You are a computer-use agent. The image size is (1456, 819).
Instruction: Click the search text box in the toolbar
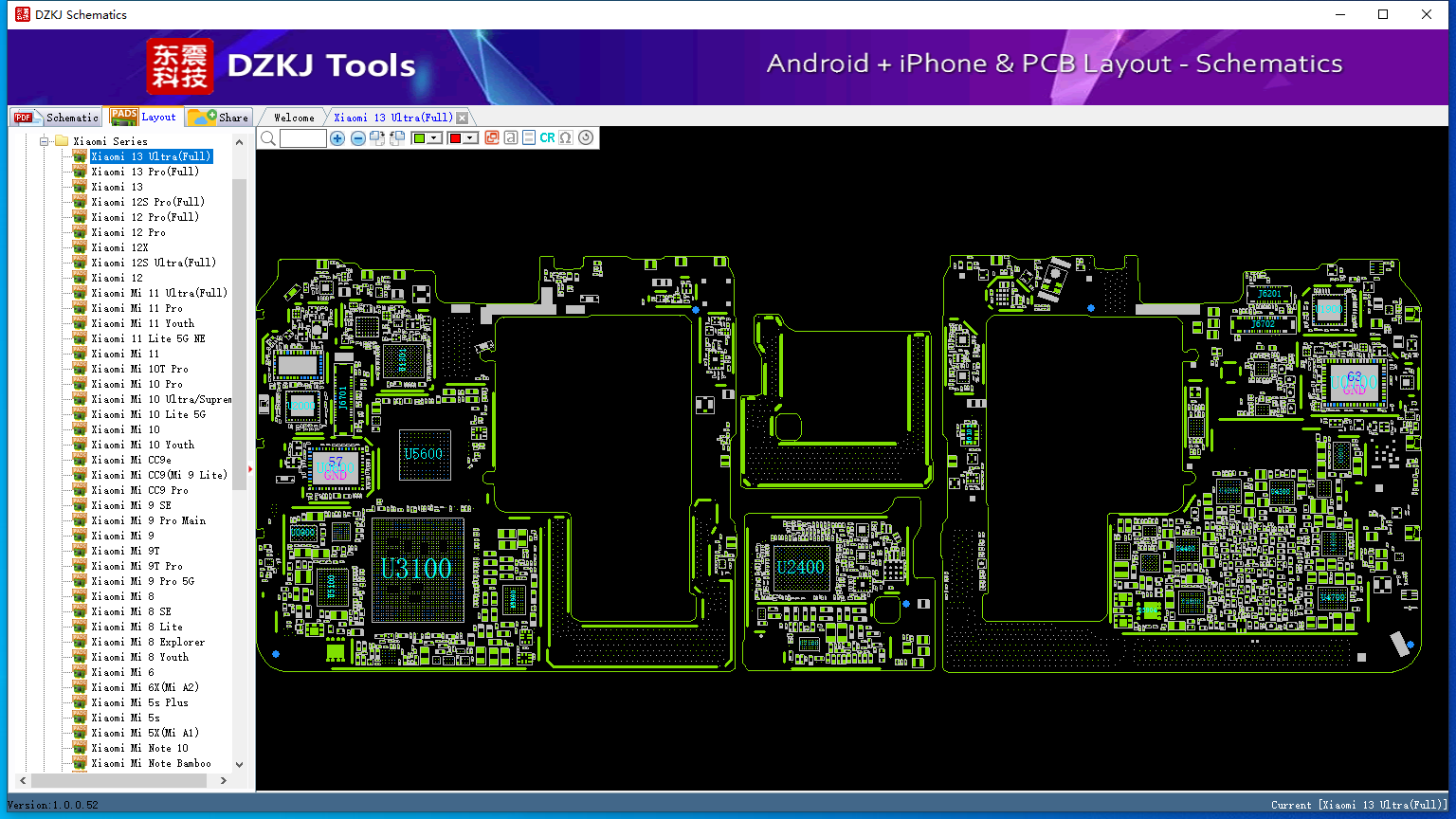(303, 138)
